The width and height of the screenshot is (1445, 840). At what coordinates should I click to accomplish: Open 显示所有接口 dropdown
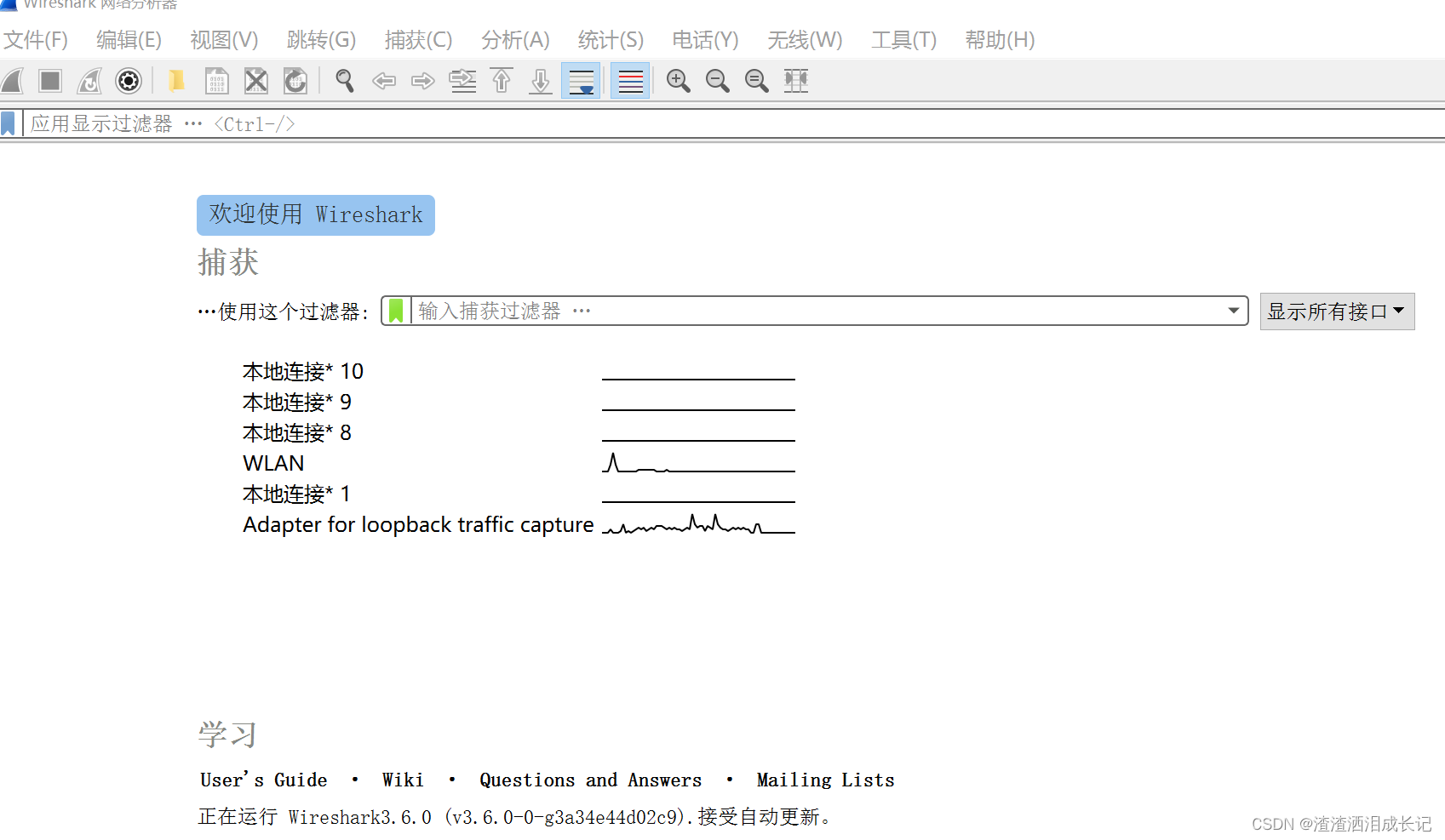point(1337,311)
